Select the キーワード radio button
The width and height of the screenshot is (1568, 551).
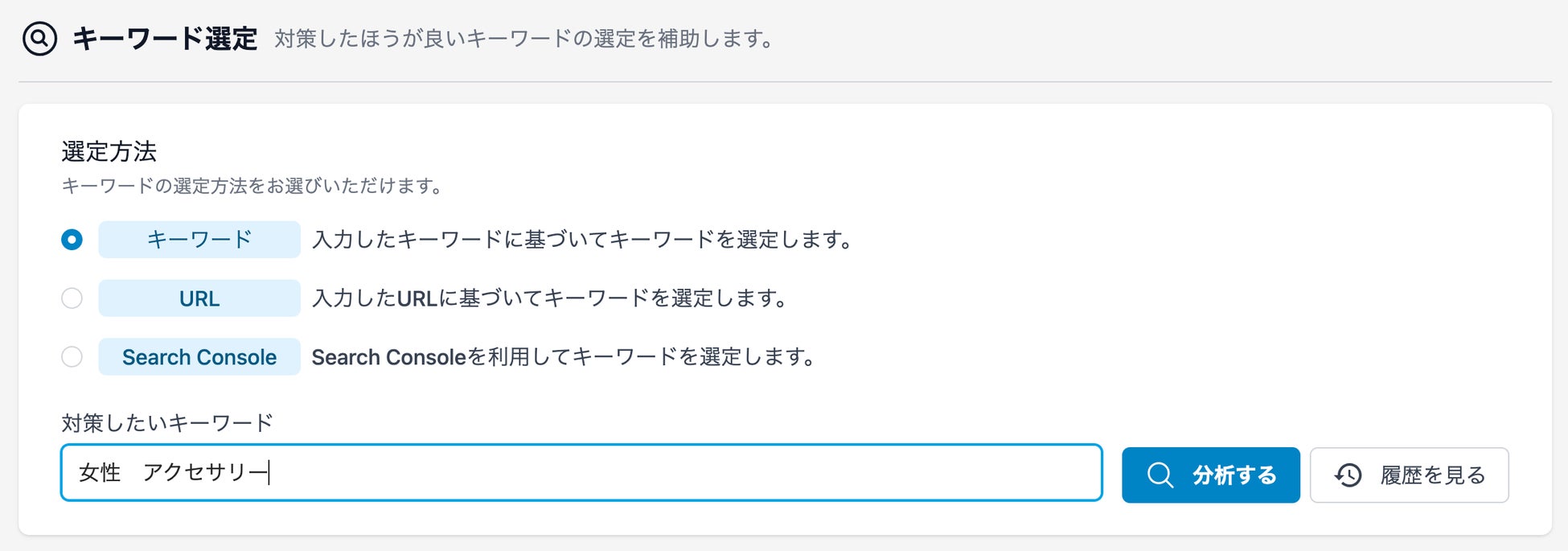72,240
